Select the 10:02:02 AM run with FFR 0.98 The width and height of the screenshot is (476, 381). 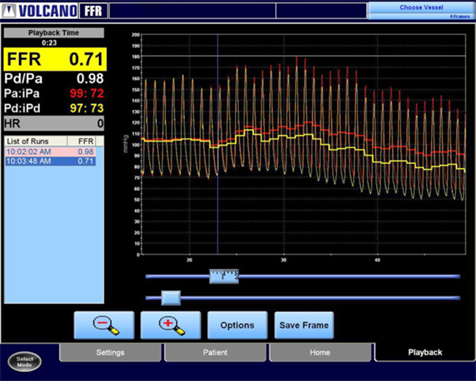(x=51, y=152)
